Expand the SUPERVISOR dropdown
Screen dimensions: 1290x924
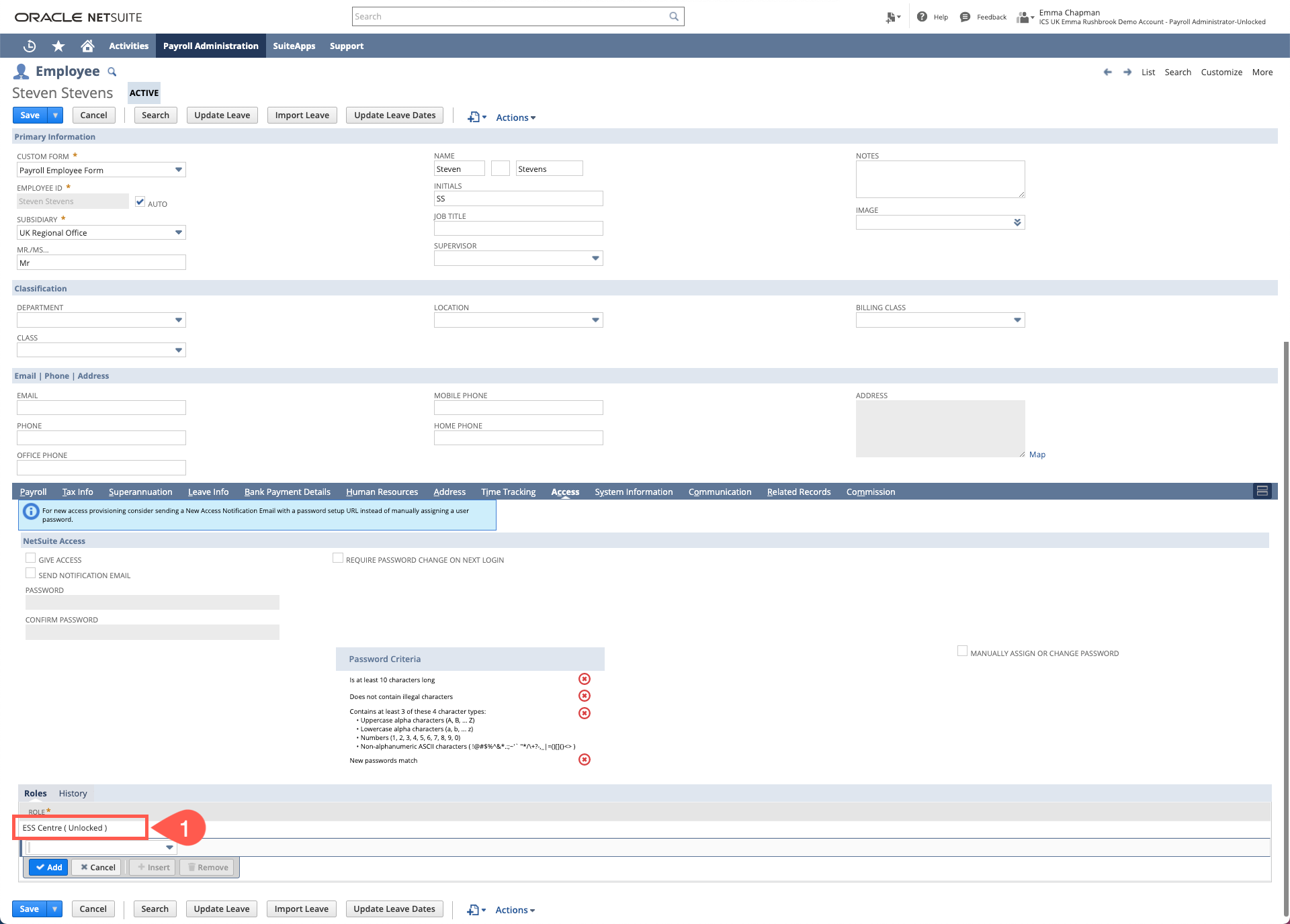coord(595,258)
